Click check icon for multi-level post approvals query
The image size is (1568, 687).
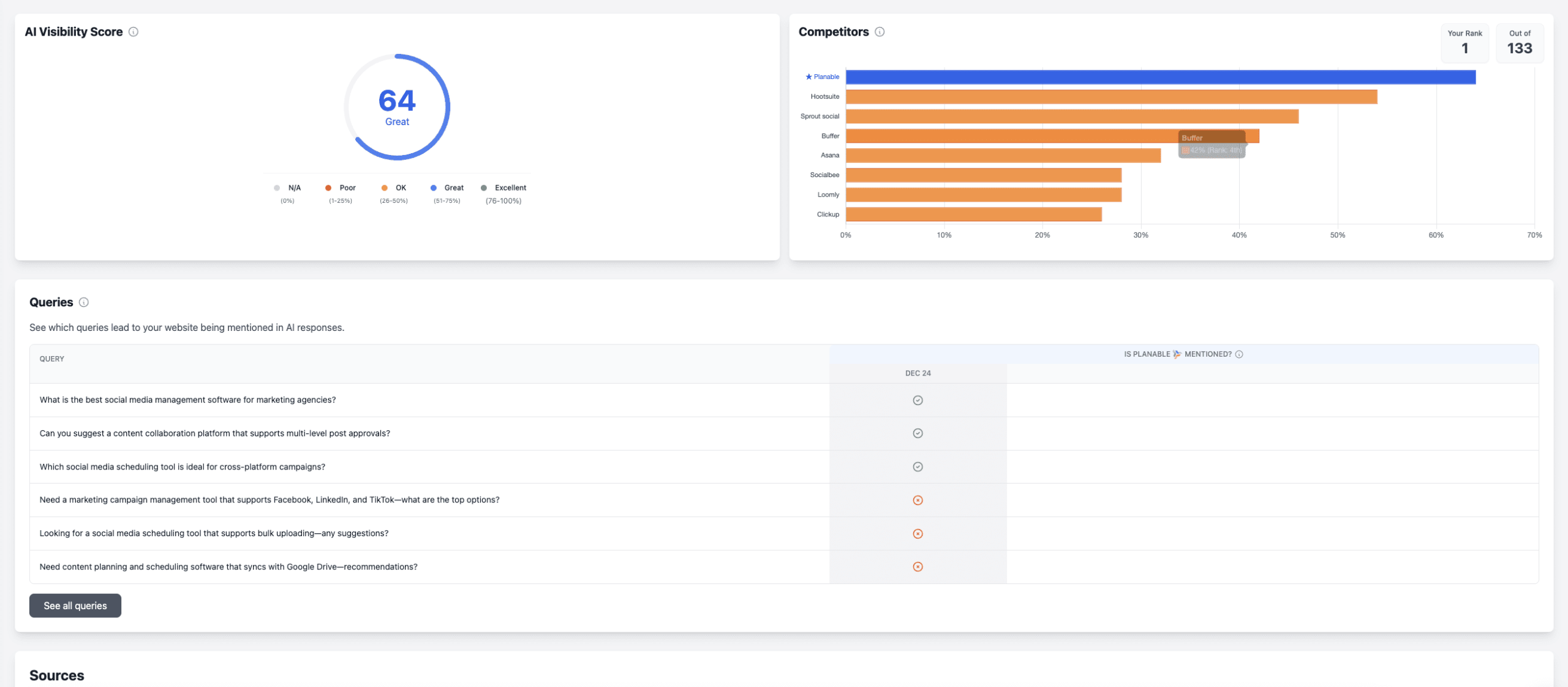point(918,433)
